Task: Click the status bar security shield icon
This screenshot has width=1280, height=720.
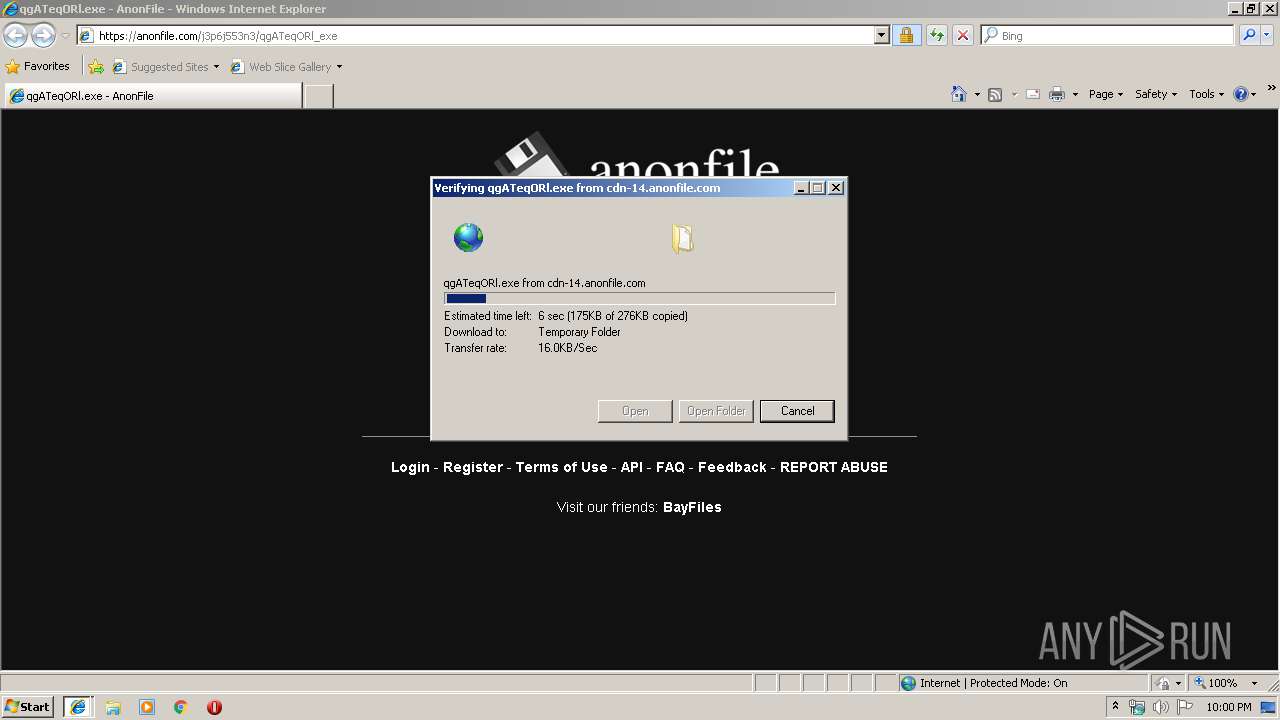Action: tap(1163, 683)
